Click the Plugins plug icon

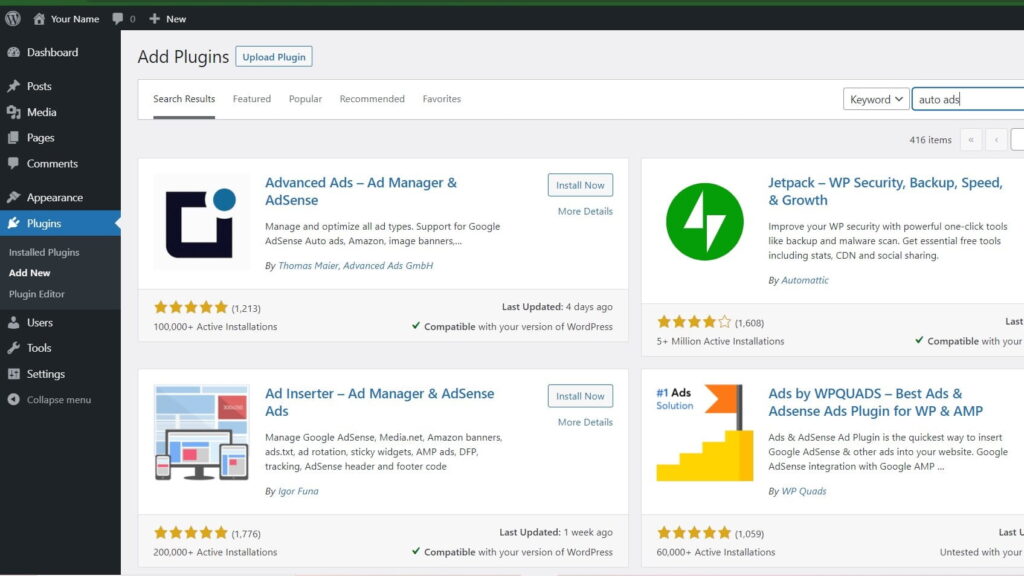14,223
